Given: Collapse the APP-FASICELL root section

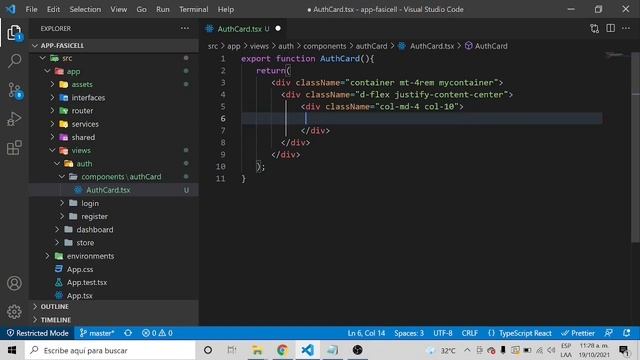Looking at the screenshot, I should pos(35,45).
